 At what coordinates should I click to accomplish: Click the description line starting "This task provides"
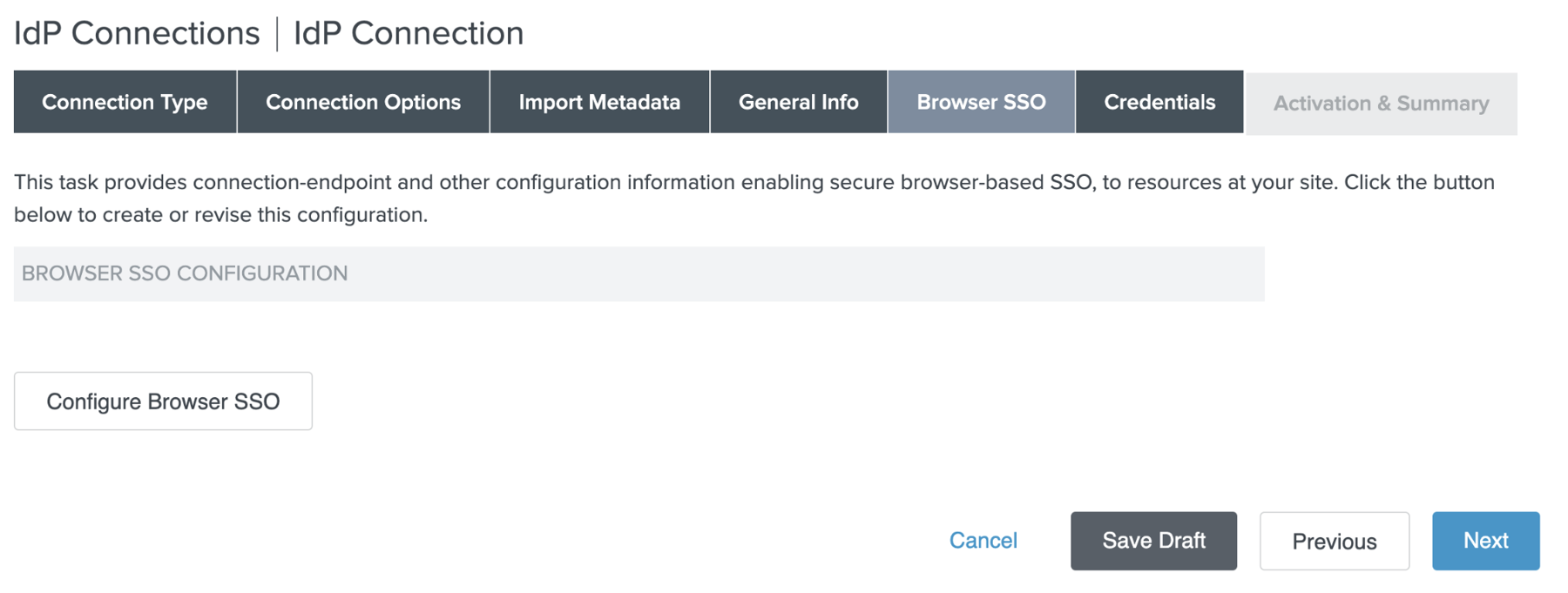click(754, 182)
